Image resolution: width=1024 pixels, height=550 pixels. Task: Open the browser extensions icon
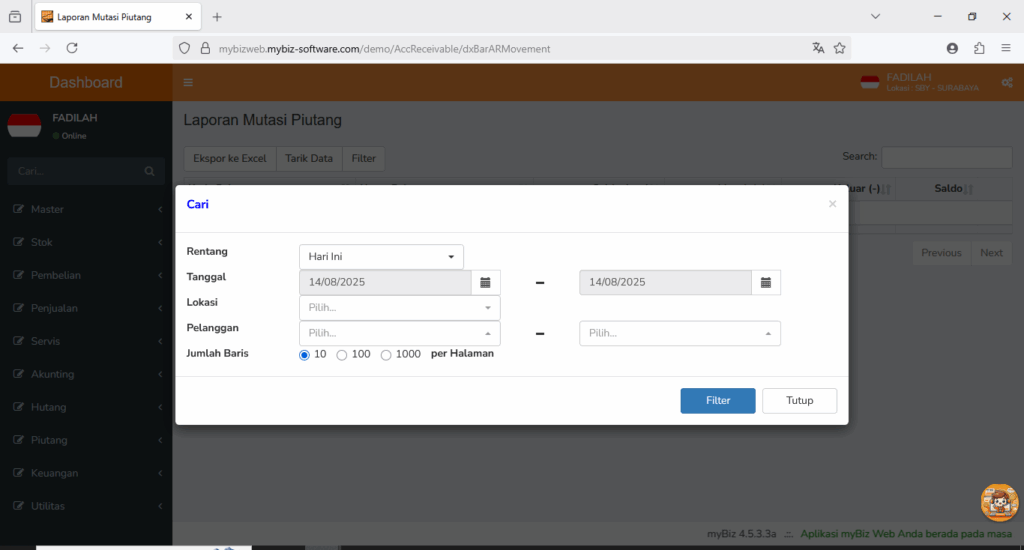pyautogui.click(x=979, y=48)
